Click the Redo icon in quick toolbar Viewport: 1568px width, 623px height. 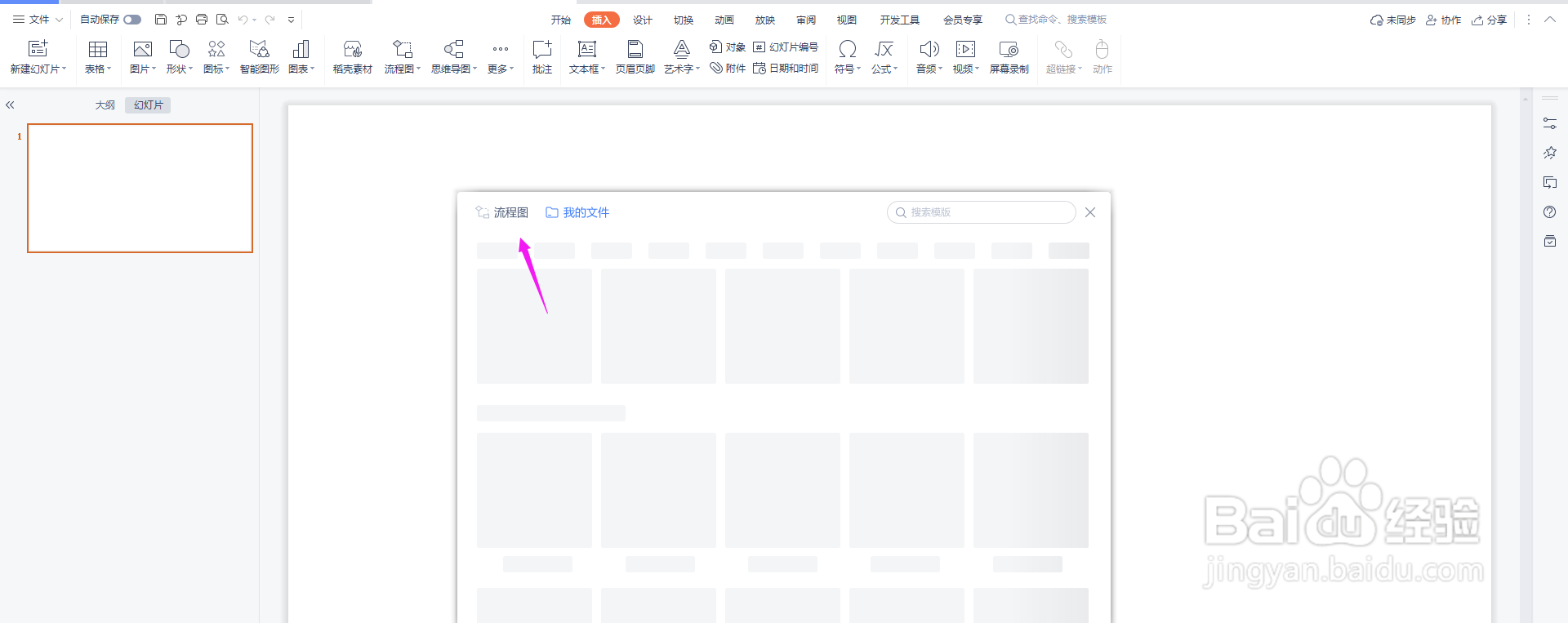click(270, 20)
